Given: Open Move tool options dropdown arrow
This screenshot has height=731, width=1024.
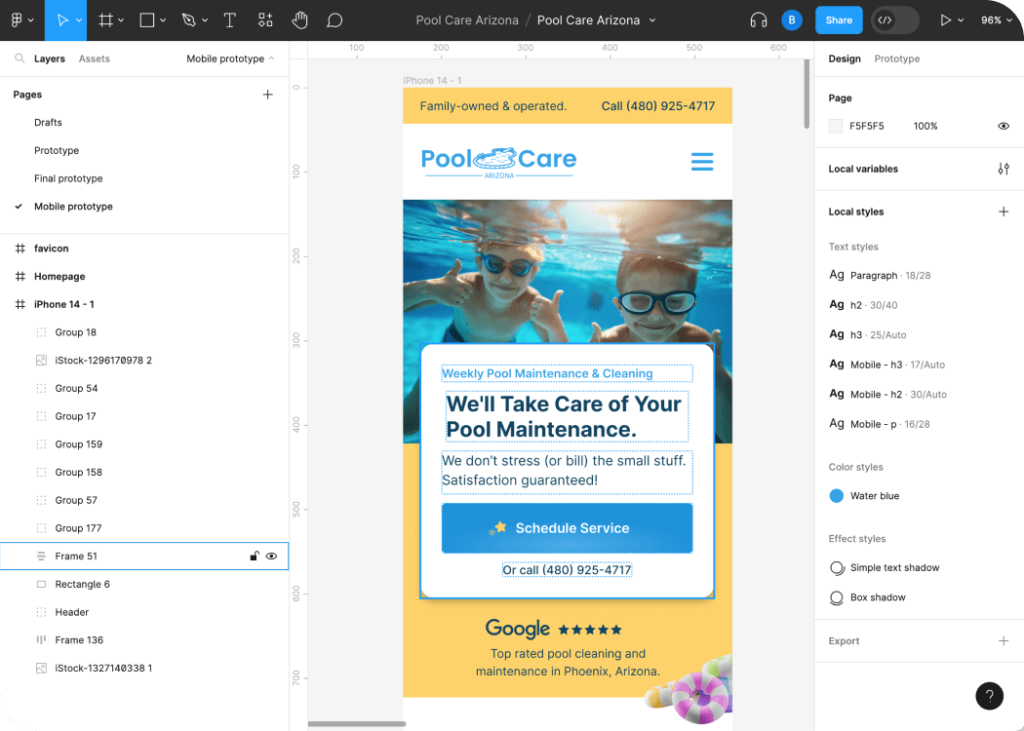Looking at the screenshot, I should (79, 21).
